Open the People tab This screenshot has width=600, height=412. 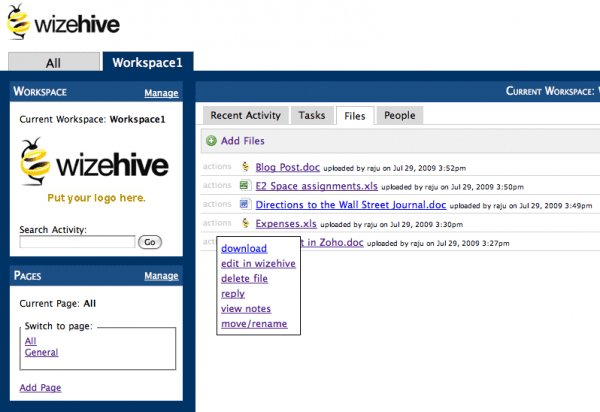click(399, 116)
